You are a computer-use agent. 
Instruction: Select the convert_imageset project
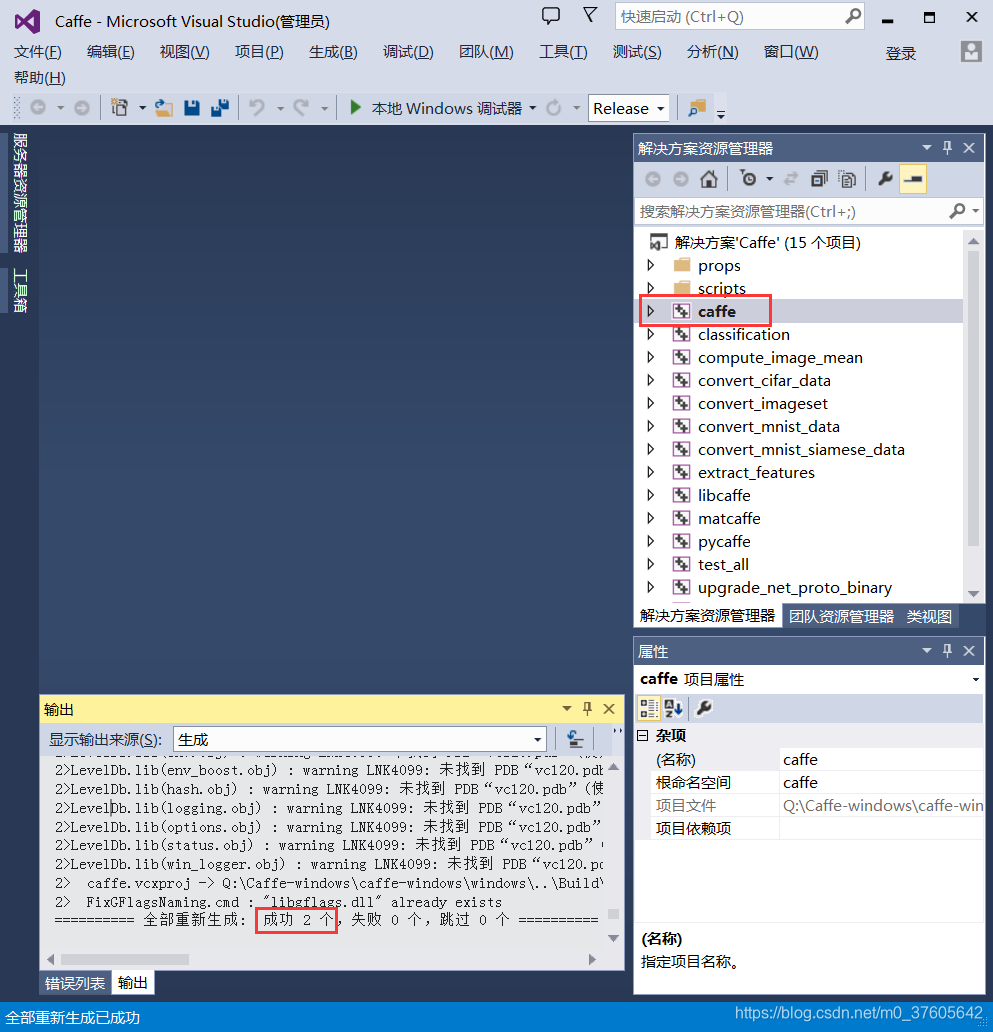(x=763, y=403)
